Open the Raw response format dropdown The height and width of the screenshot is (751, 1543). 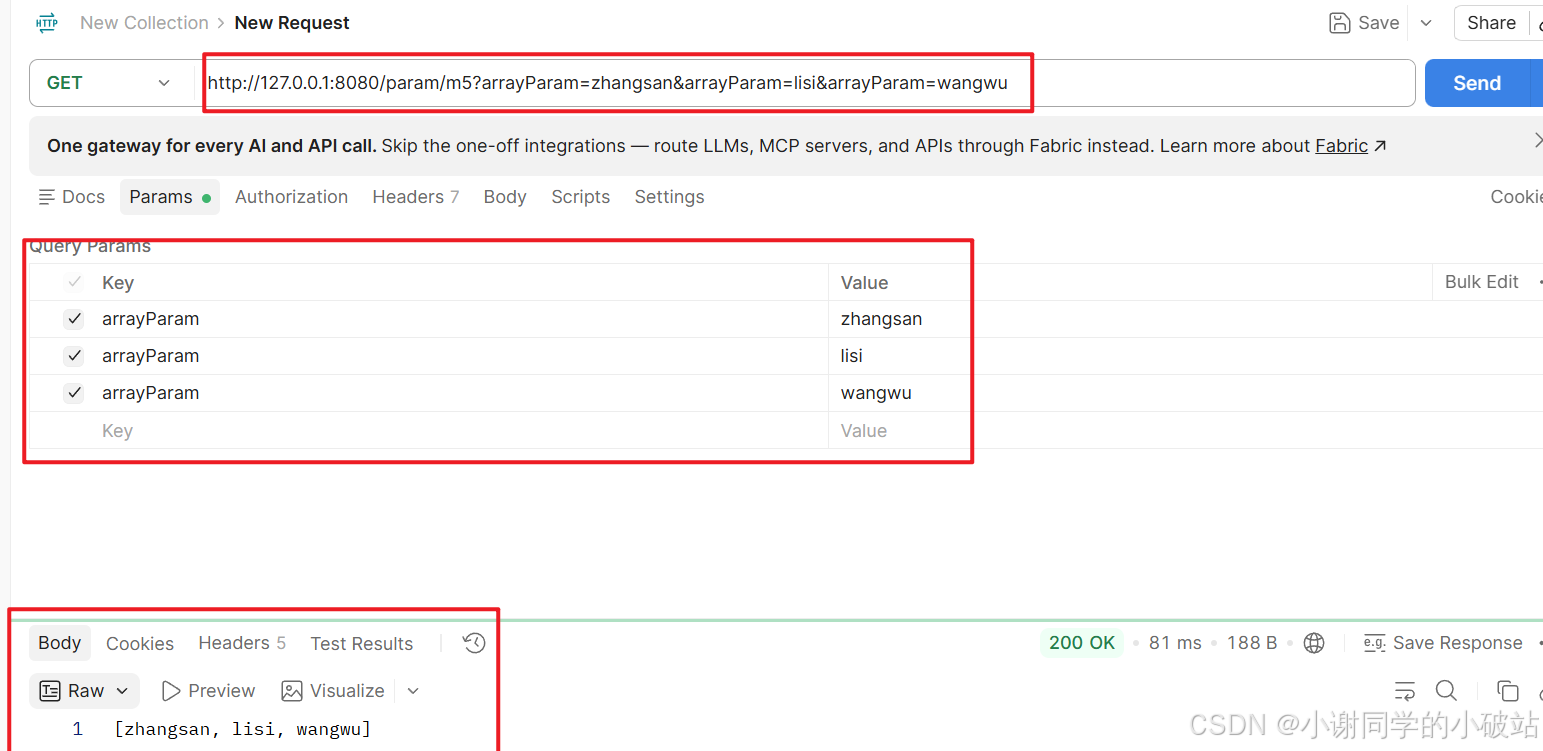click(86, 691)
